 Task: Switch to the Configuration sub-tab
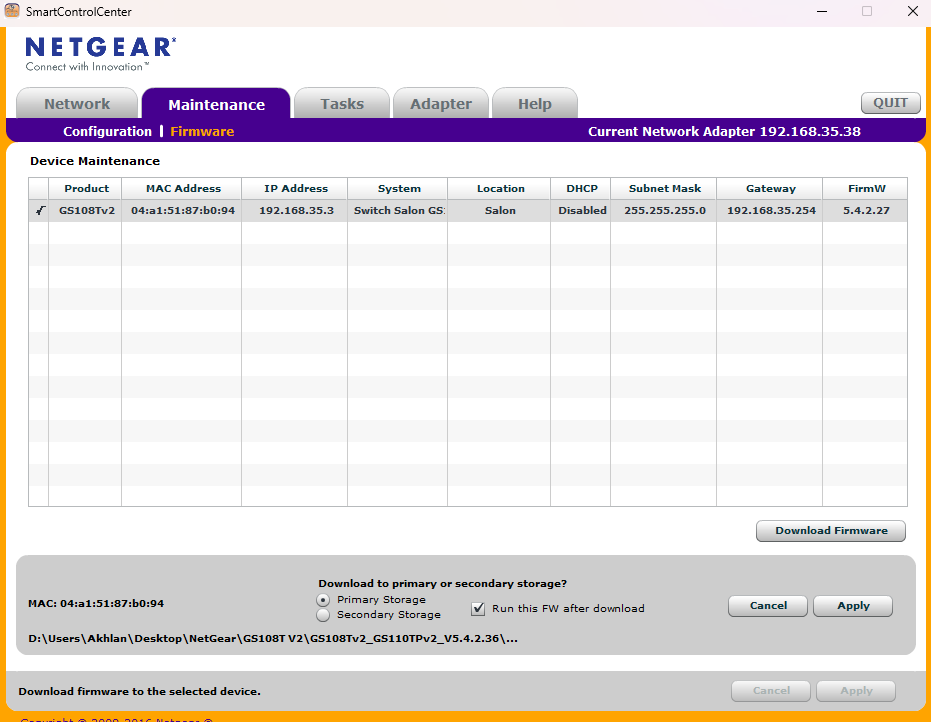pyautogui.click(x=107, y=131)
